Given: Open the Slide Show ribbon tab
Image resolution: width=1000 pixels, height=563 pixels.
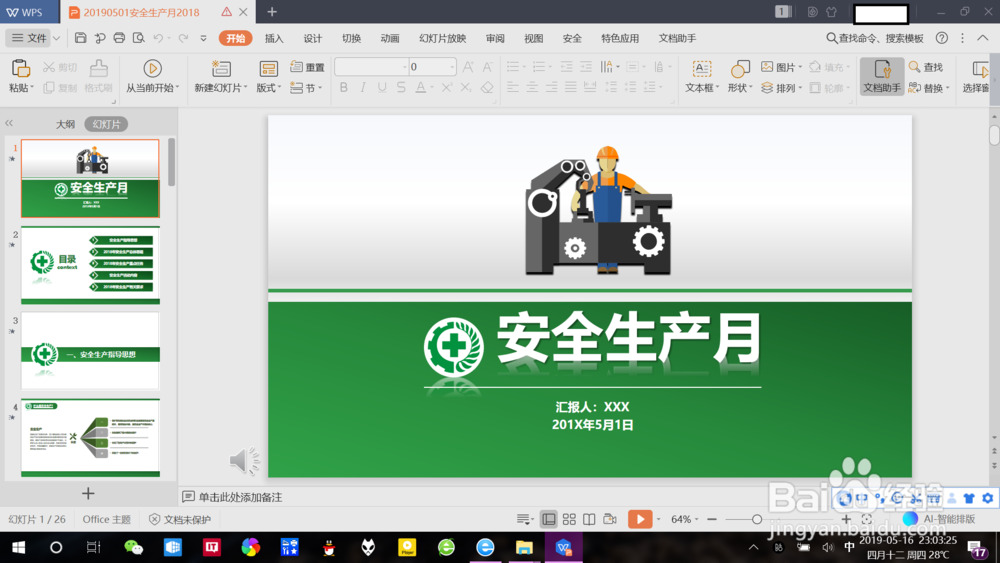Looking at the screenshot, I should click(x=443, y=38).
